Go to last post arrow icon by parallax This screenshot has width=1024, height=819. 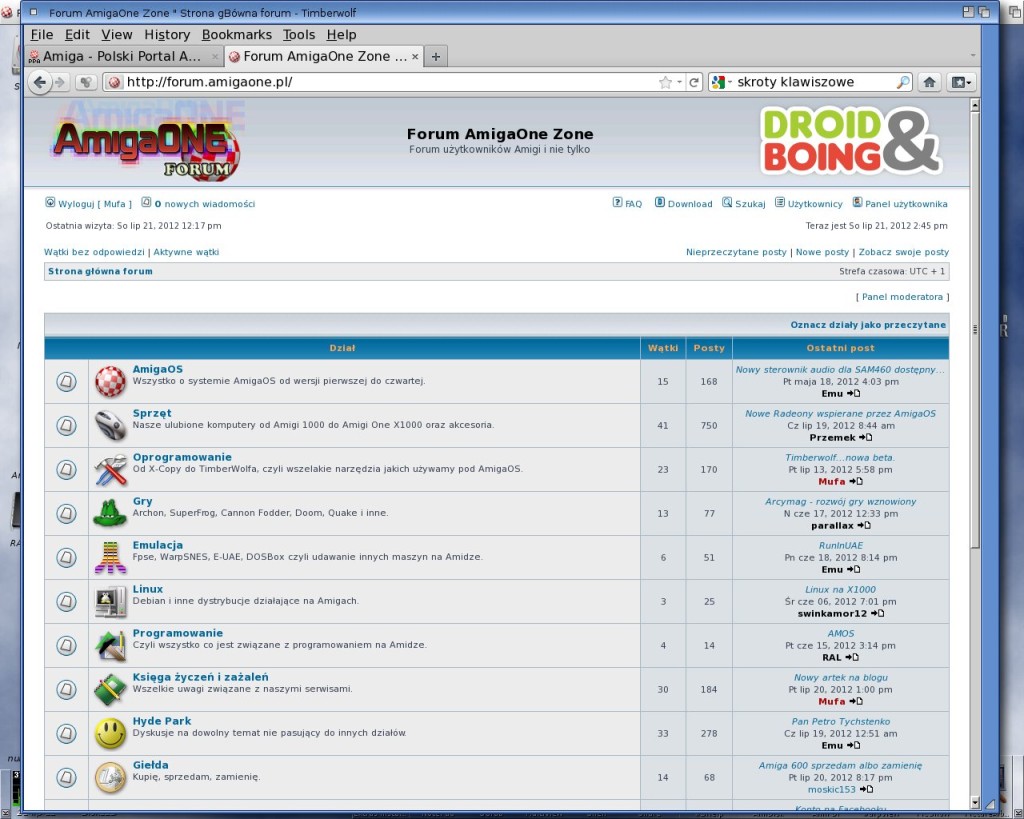tap(863, 526)
